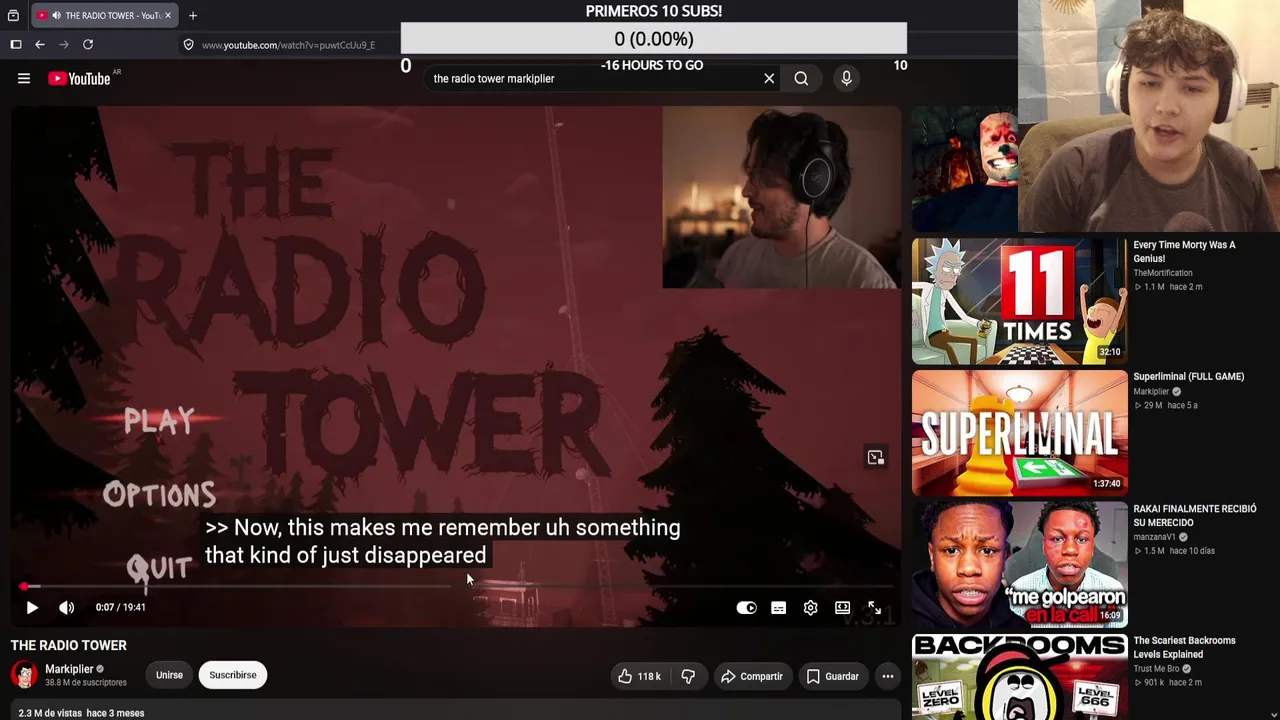The width and height of the screenshot is (1280, 720).
Task: Play the paused video
Action: [x=32, y=607]
